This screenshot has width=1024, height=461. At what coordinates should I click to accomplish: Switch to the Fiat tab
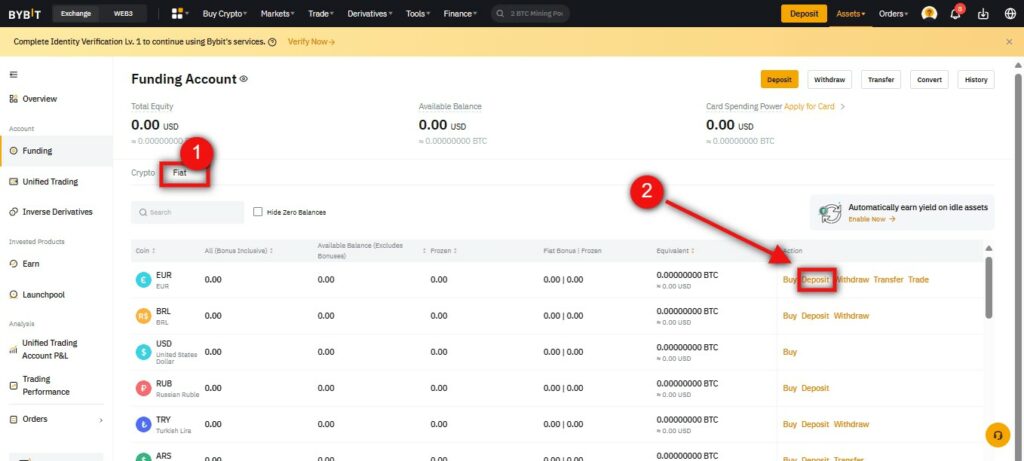pos(180,173)
